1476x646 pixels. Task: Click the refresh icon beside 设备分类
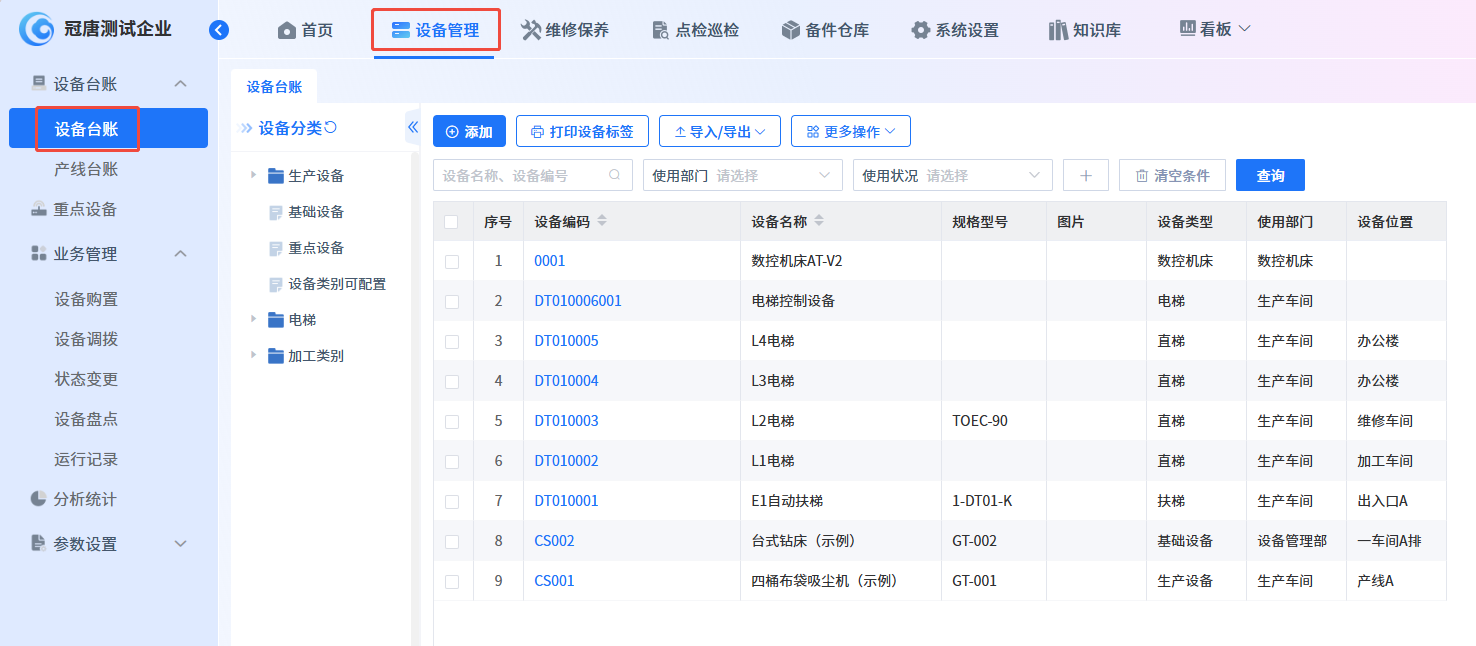(x=331, y=128)
